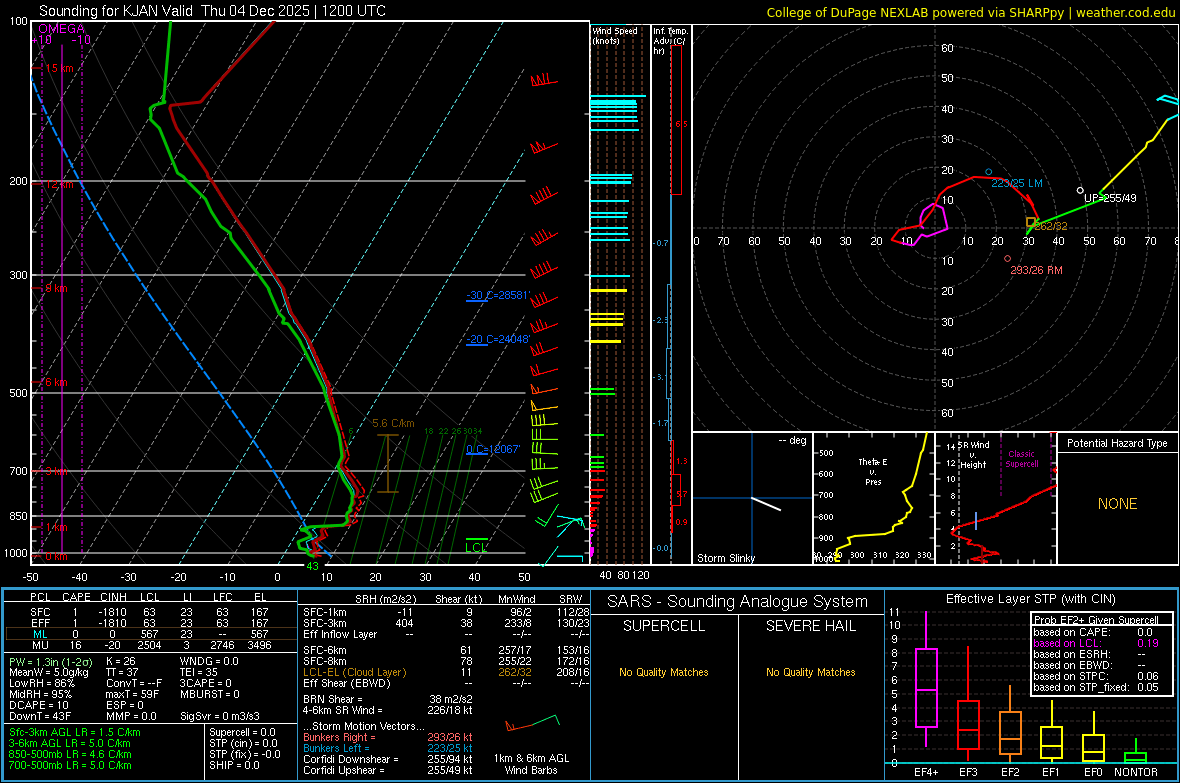Select the ML parcel row in table
Viewport: 1180px width, 783px height.
click(x=151, y=634)
